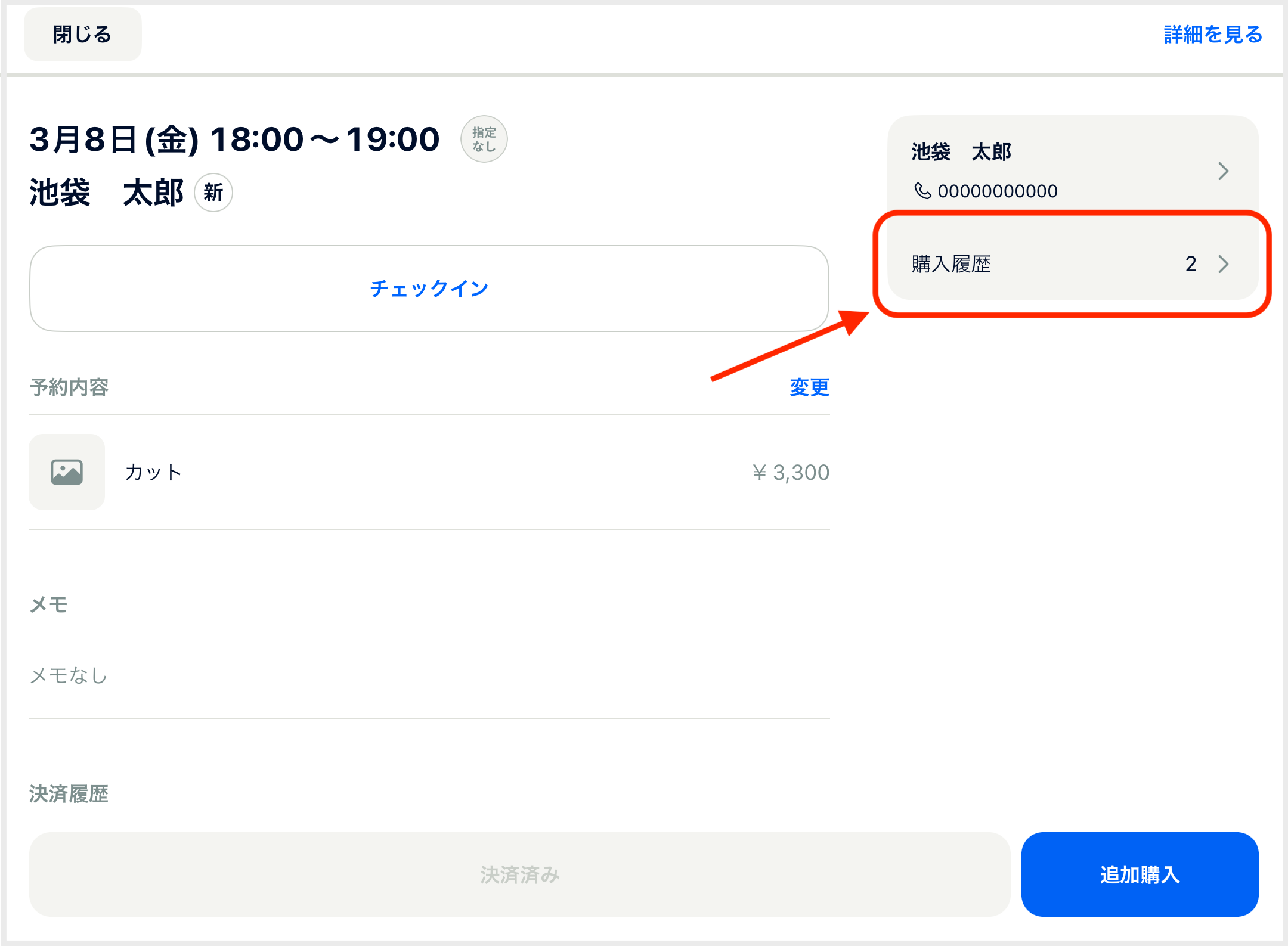Click the 予約内容 section header
Screen dimensions: 1288x946
(x=69, y=387)
